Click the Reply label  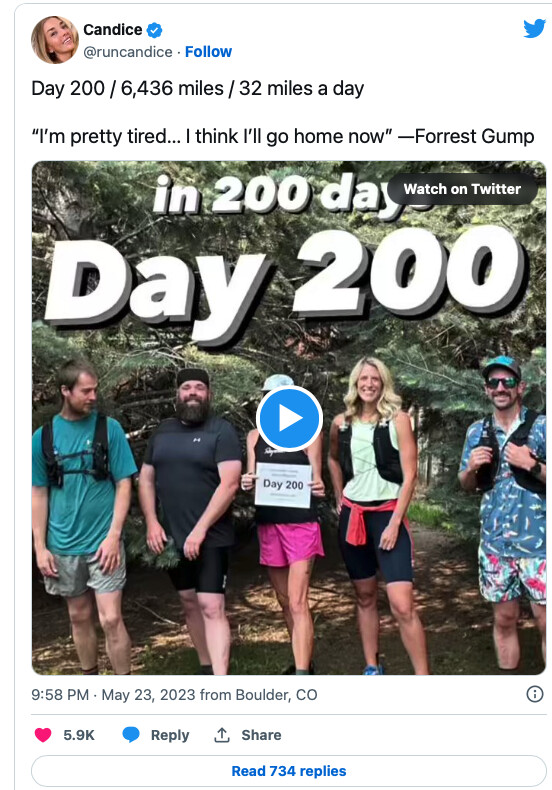[x=170, y=735]
